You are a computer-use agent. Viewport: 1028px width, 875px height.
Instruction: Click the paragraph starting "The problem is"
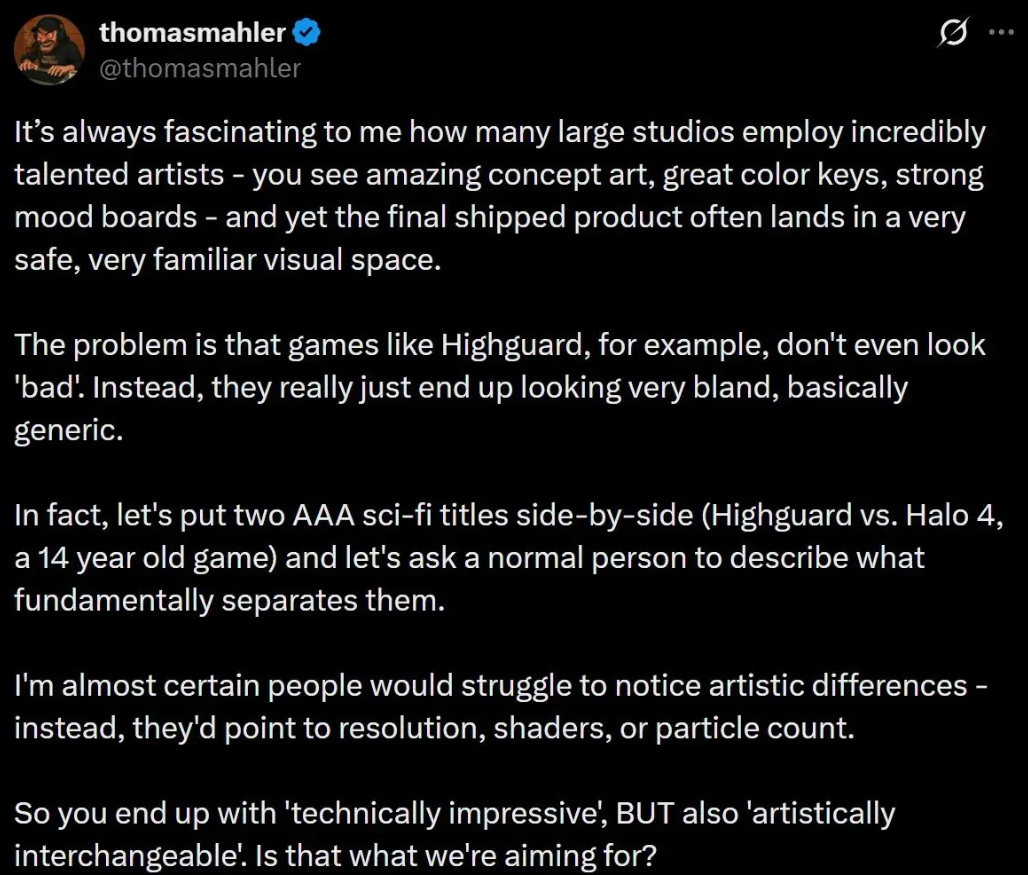tap(500, 386)
